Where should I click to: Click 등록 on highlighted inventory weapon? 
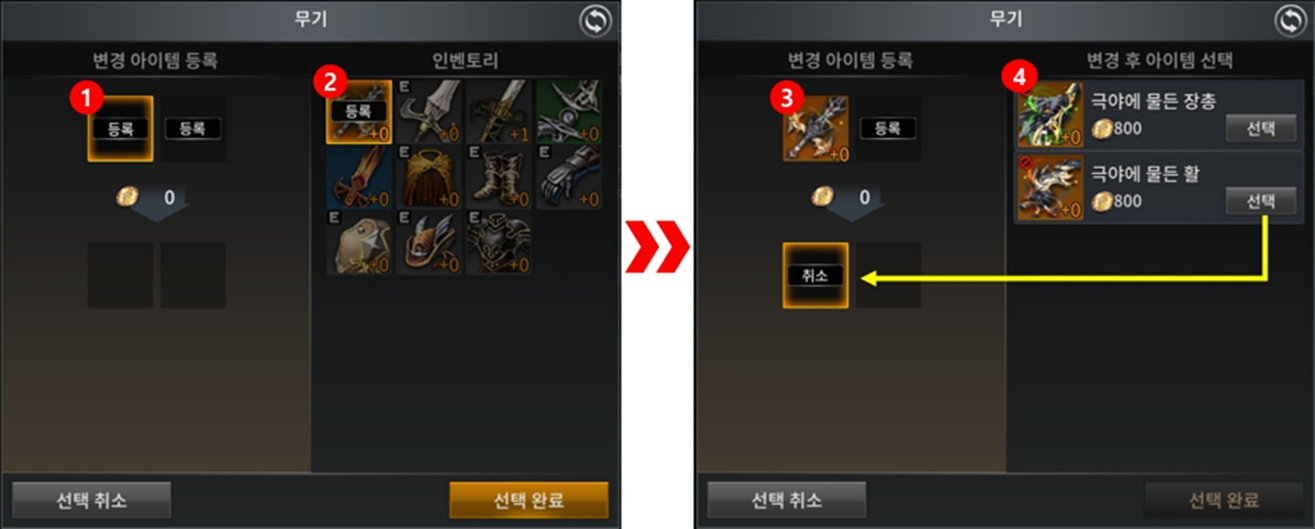click(x=358, y=111)
